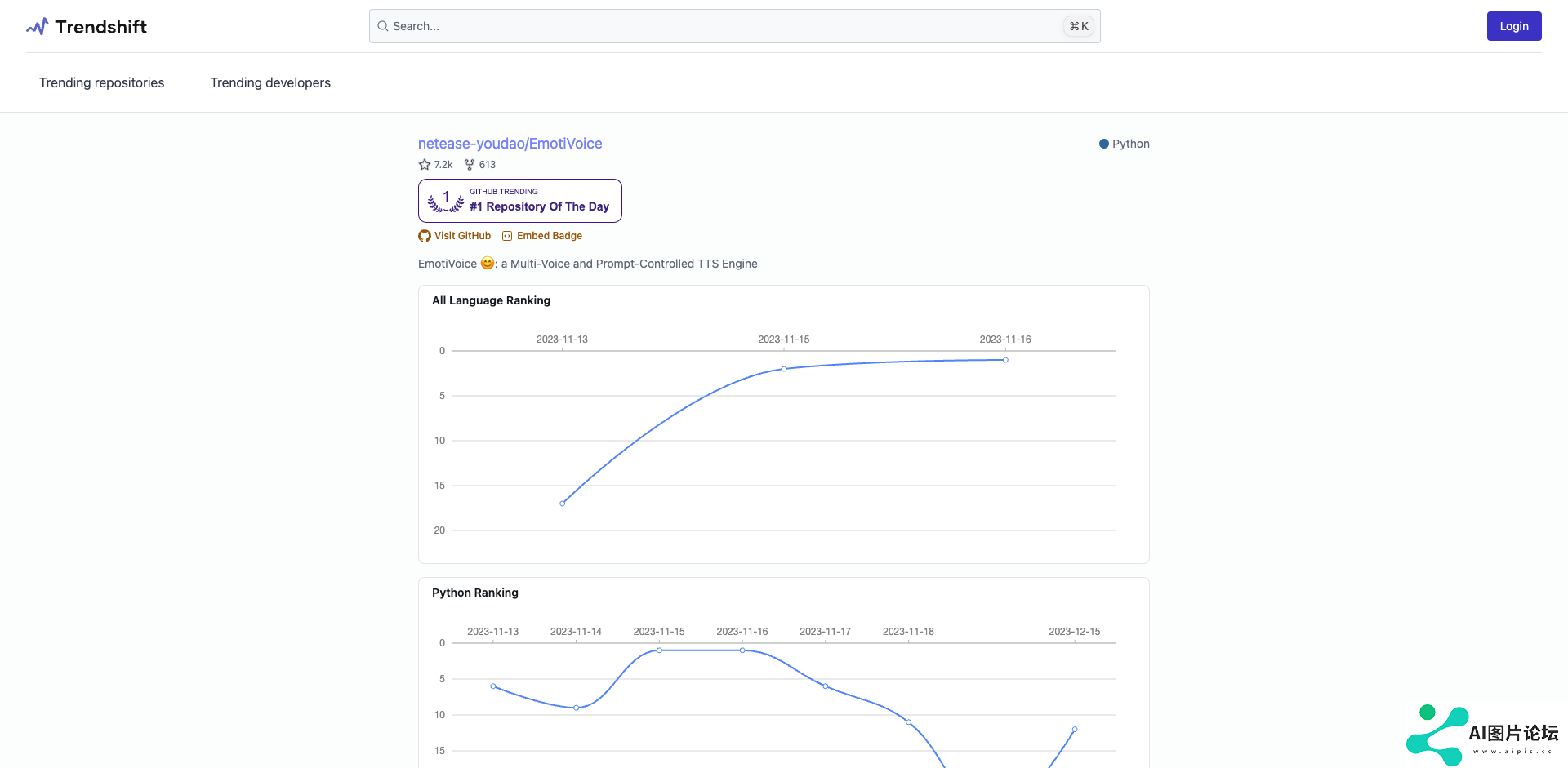Open the Trending developers tab
The height and width of the screenshot is (768, 1568).
coord(270,82)
